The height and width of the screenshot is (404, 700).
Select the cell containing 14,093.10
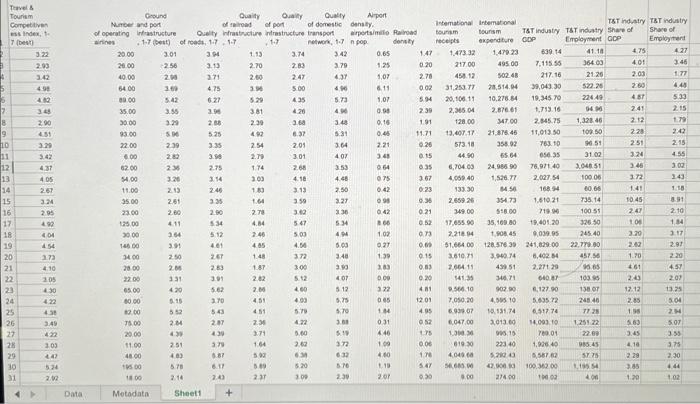click(x=541, y=322)
